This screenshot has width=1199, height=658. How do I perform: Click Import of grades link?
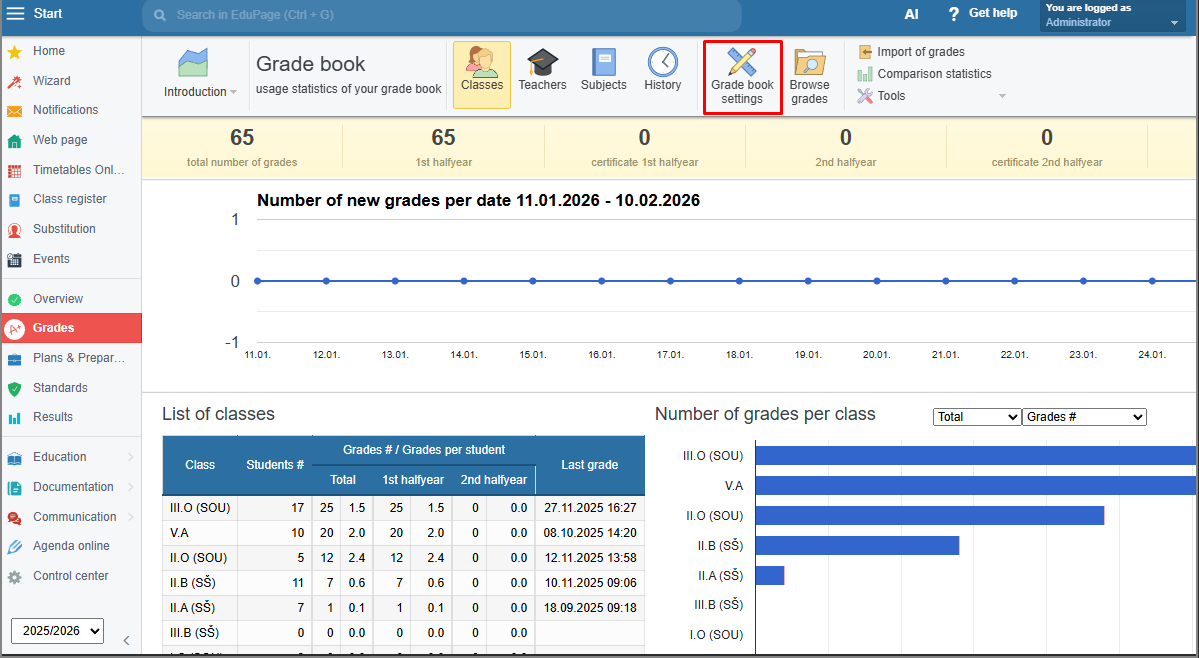[920, 52]
